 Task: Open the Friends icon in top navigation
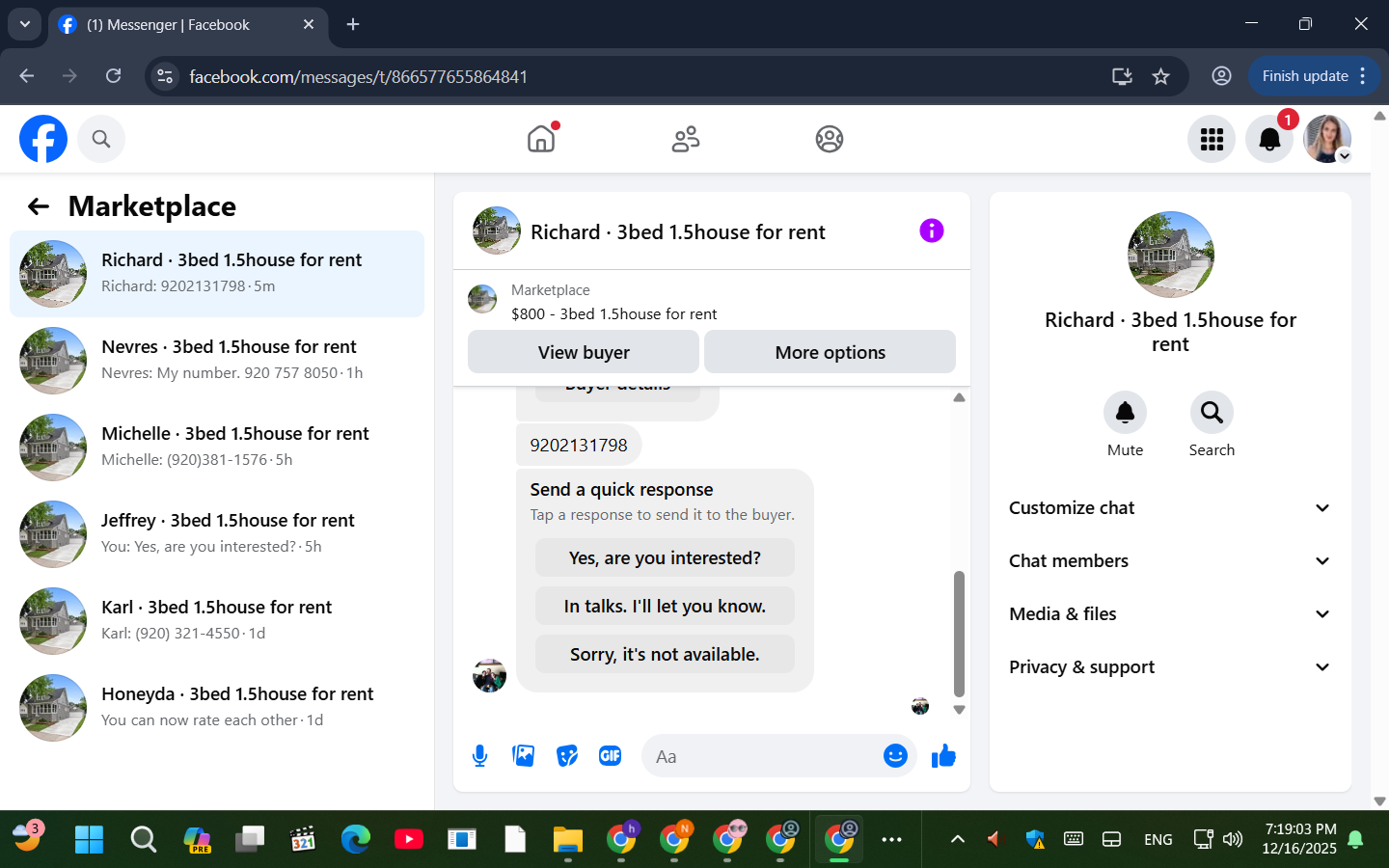[686, 139]
